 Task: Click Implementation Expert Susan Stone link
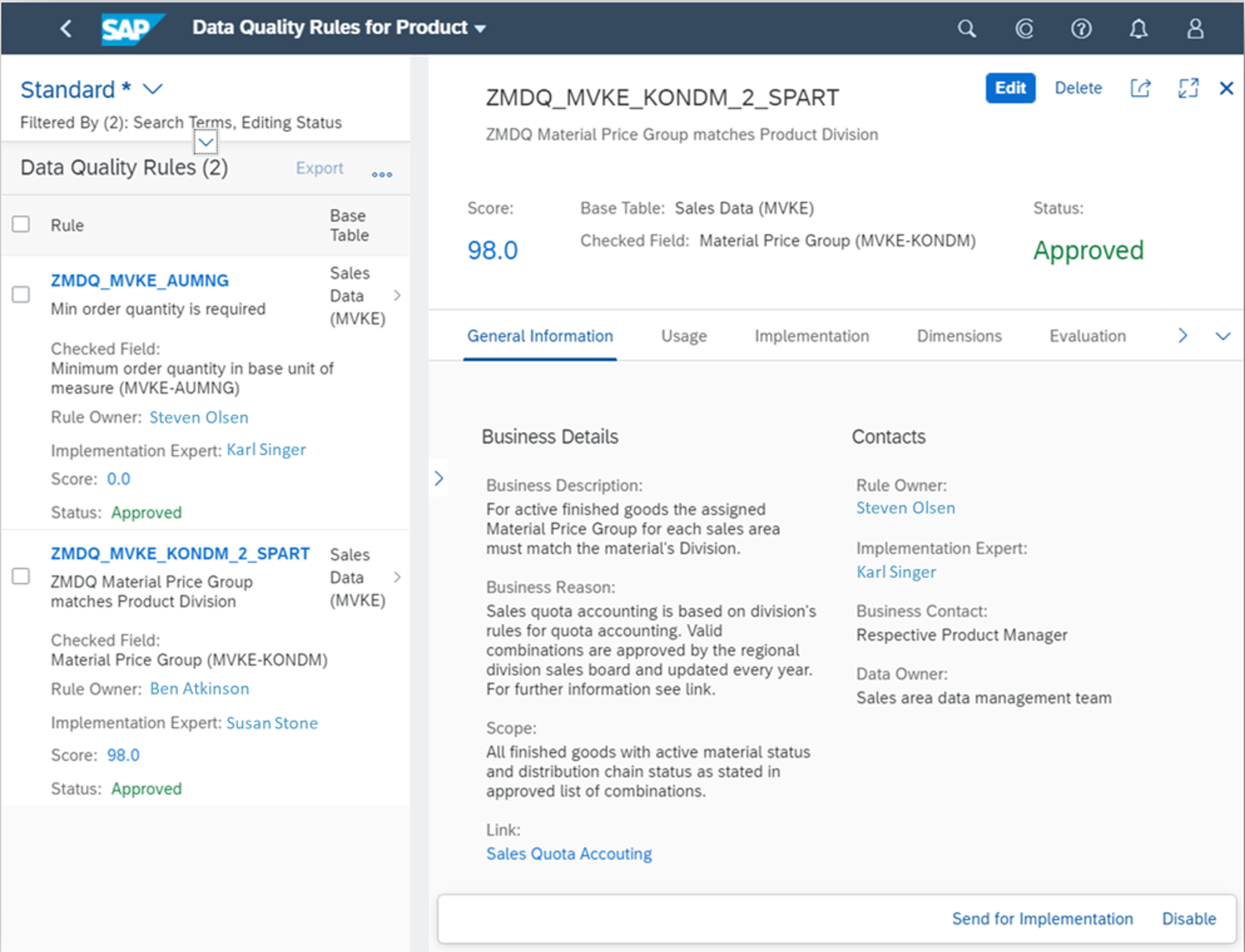coord(272,723)
